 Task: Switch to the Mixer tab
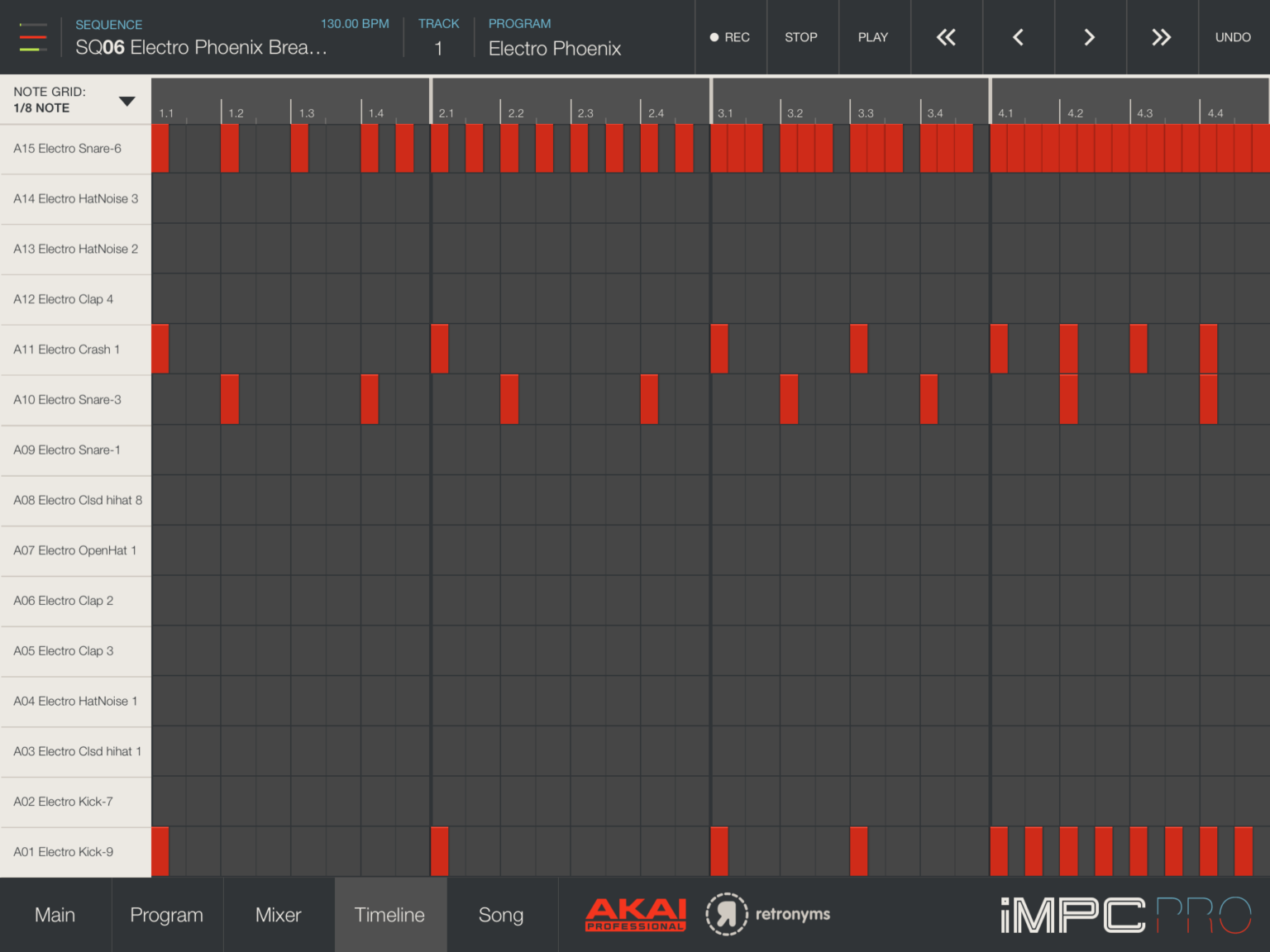pyautogui.click(x=279, y=915)
